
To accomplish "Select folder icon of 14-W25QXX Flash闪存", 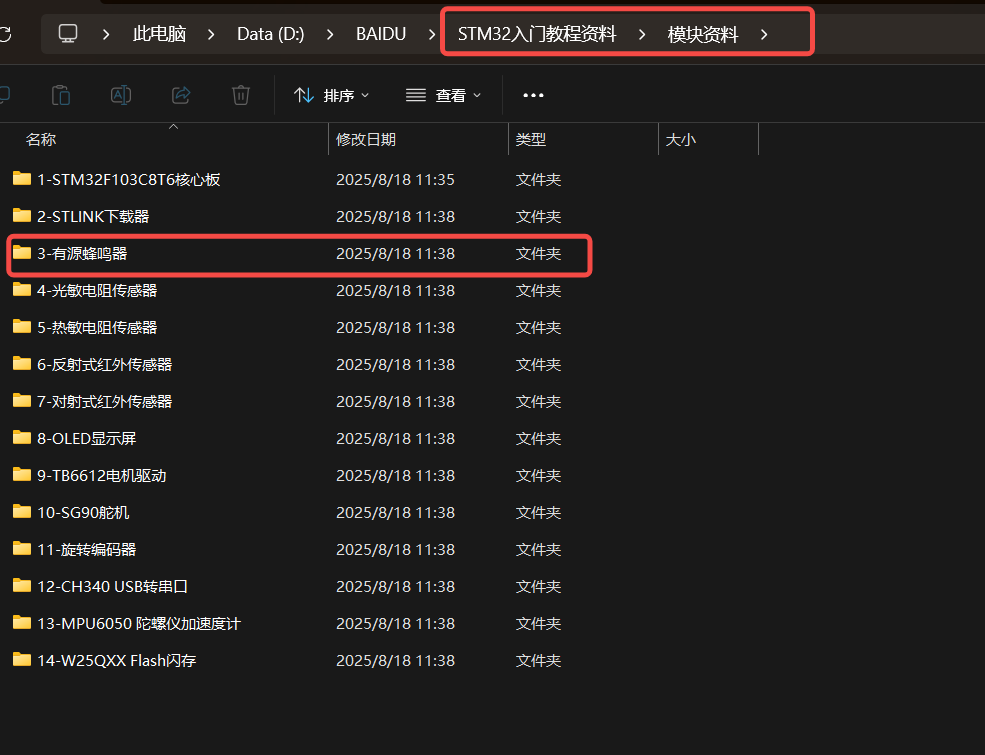I will pos(22,661).
